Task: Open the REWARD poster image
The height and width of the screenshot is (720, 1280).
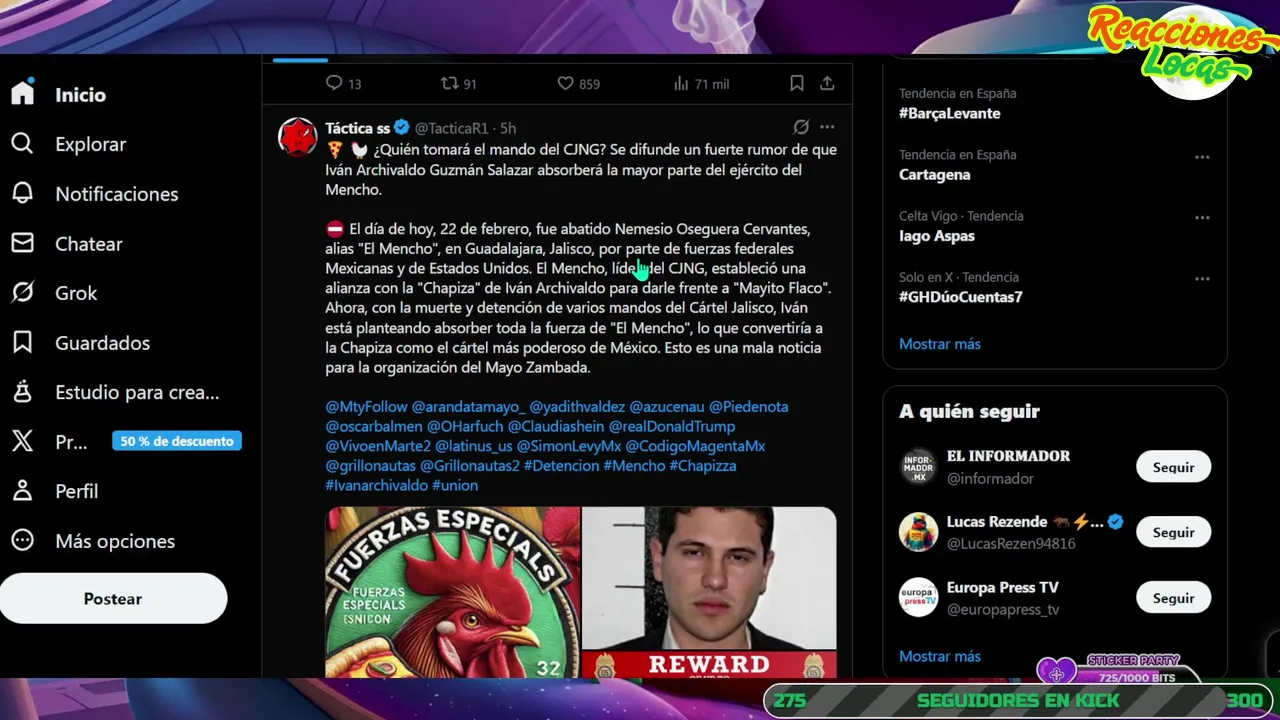Action: (709, 592)
